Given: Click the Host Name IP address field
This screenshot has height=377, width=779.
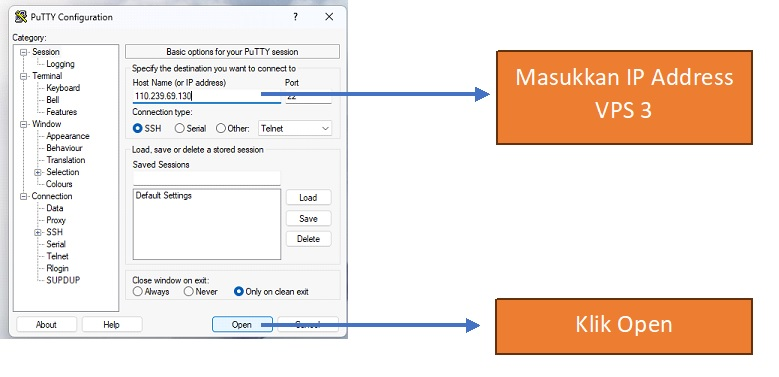Looking at the screenshot, I should coord(207,96).
